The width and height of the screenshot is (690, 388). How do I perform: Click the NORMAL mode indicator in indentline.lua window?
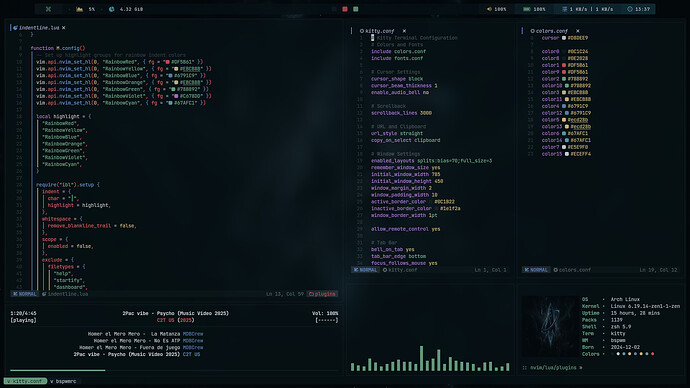pos(25,294)
